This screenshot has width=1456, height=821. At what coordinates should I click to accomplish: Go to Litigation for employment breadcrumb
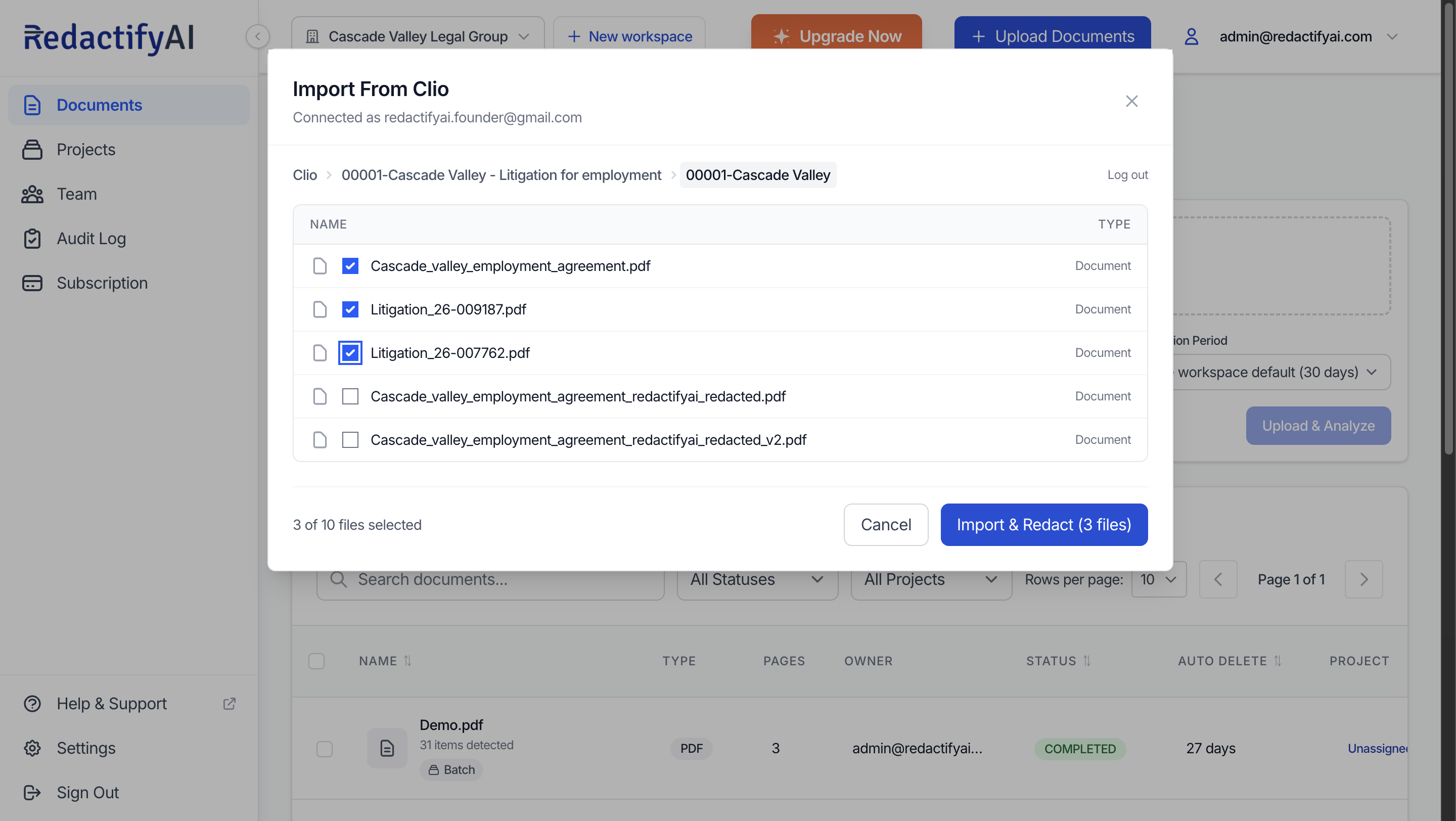pos(501,175)
